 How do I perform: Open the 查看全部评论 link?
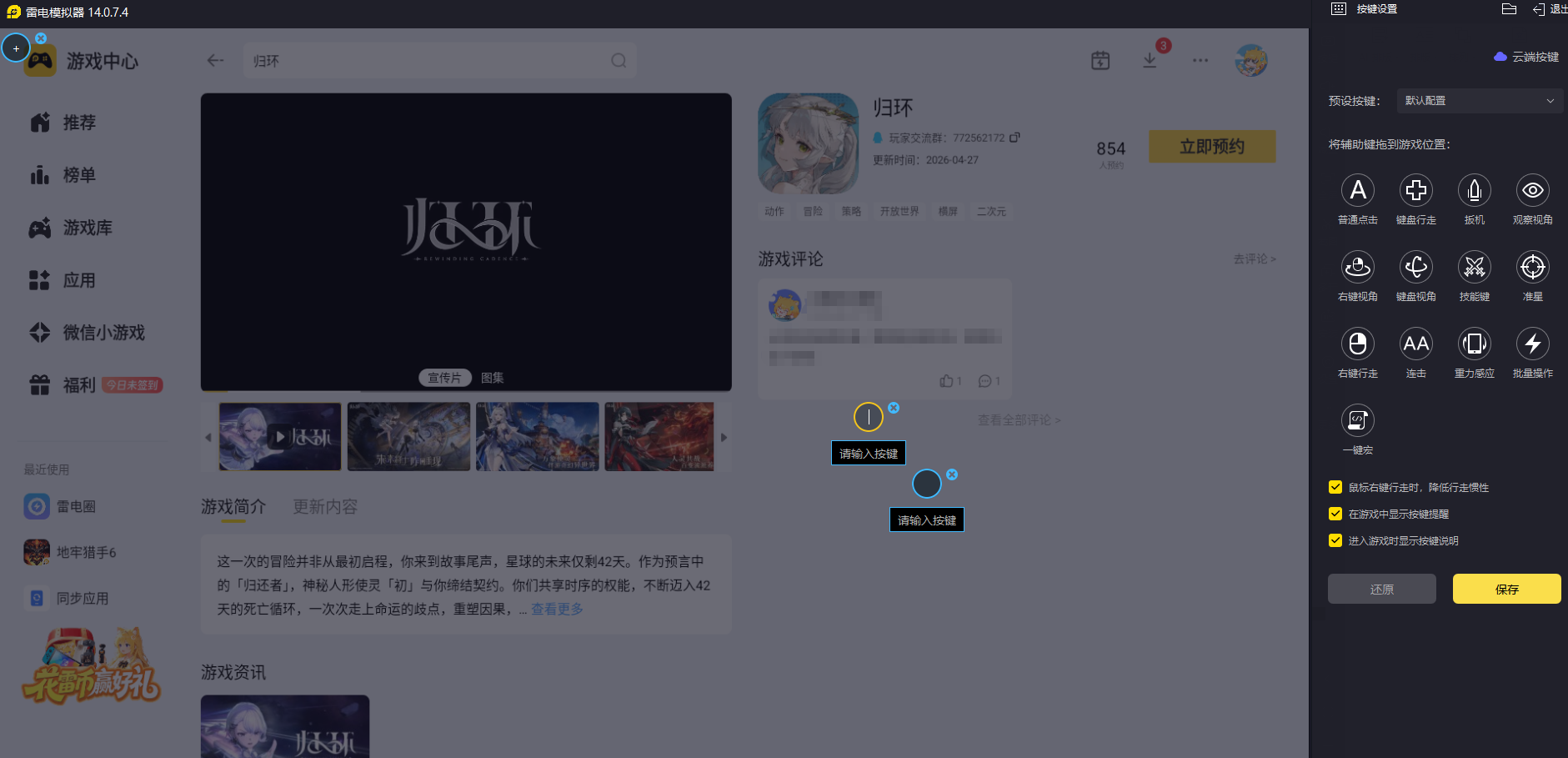1019,420
